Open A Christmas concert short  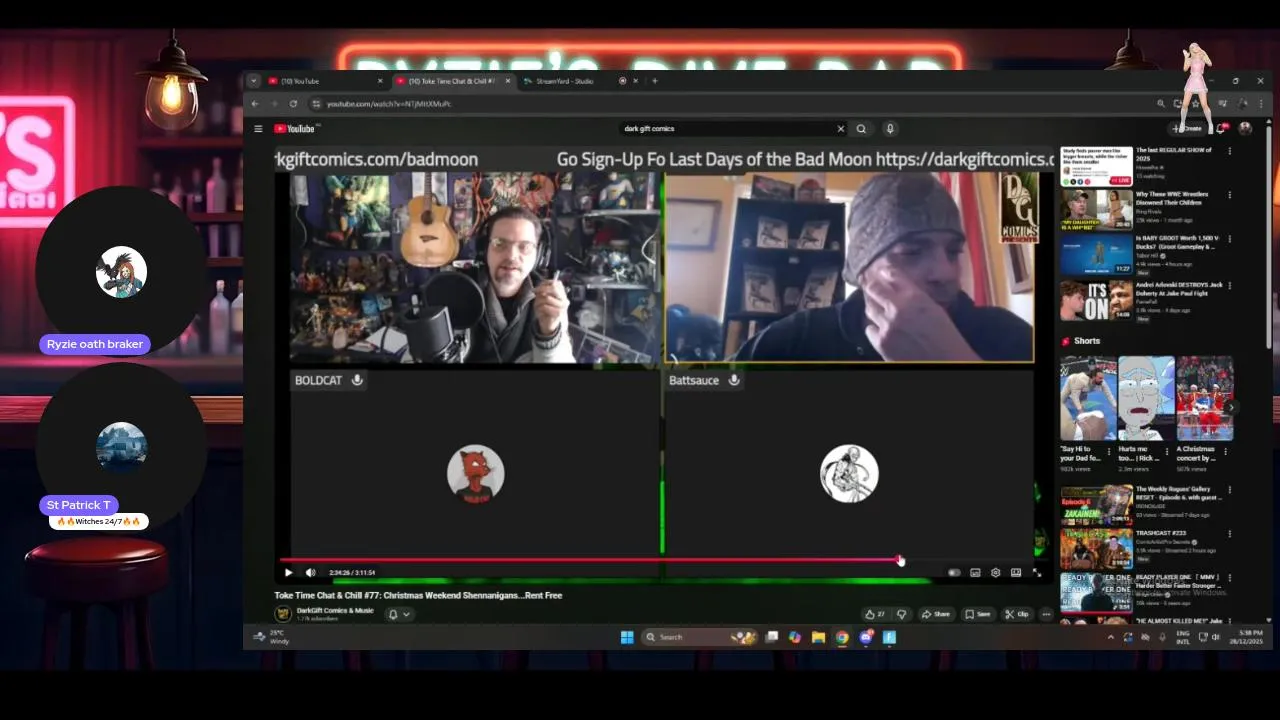[x=1204, y=398]
